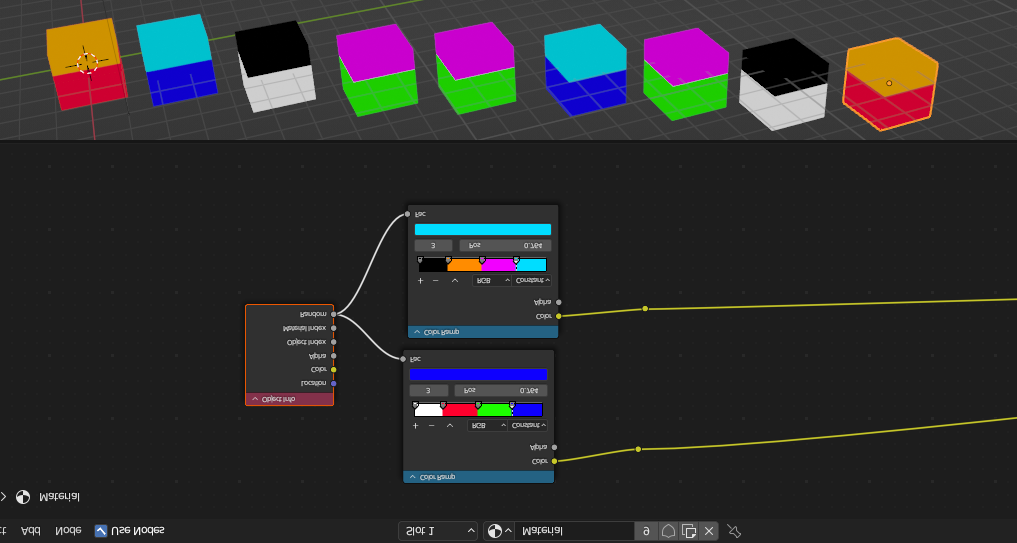The height and width of the screenshot is (543, 1017).
Task: Select the red stop on the color ramp
Action: pos(444,405)
